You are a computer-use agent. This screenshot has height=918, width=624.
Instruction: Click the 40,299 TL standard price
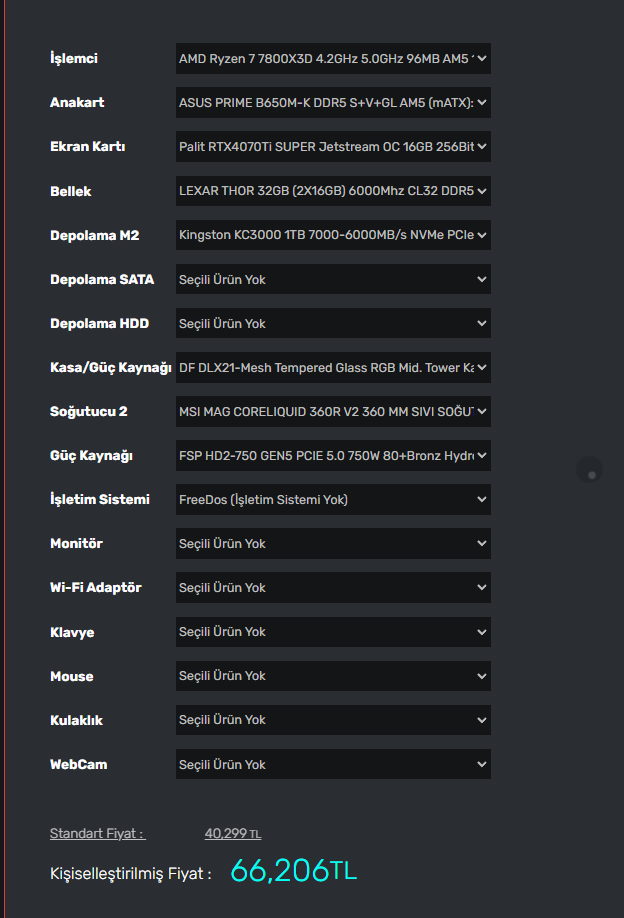coord(233,833)
